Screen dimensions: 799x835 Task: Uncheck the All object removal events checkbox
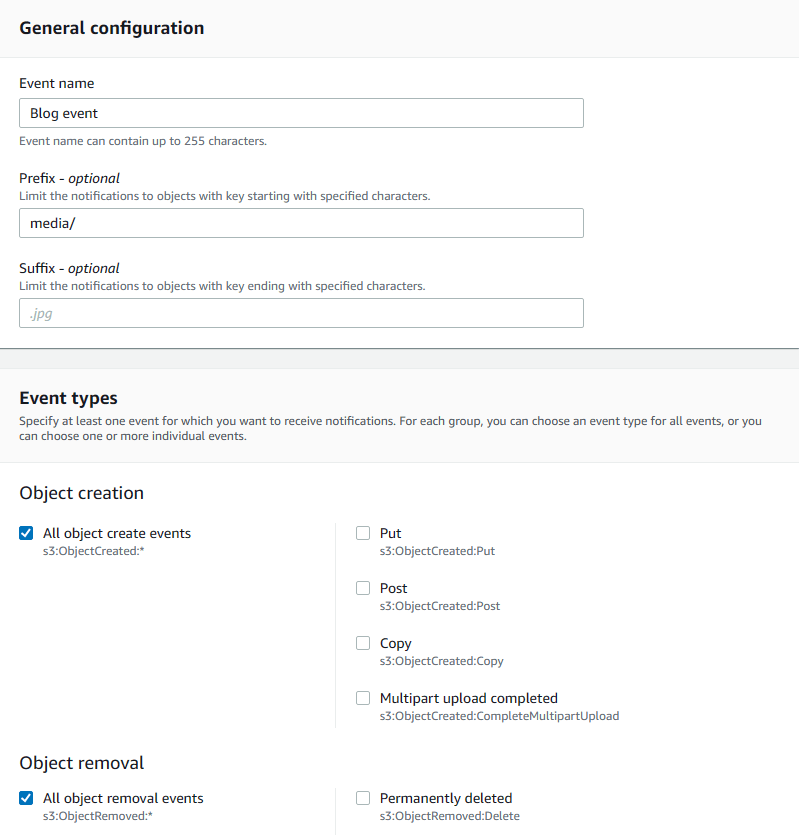coord(26,798)
